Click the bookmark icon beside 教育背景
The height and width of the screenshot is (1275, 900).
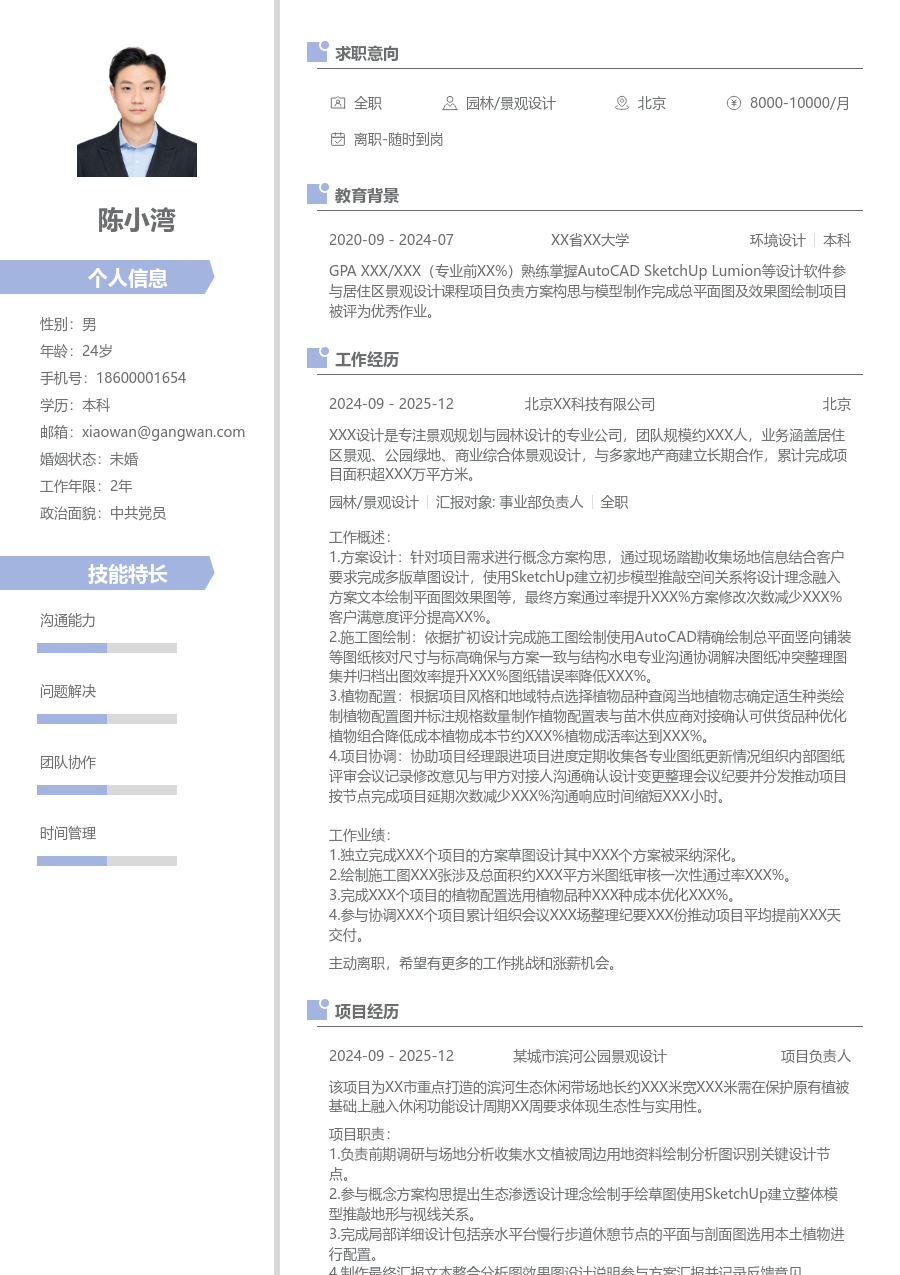pos(316,194)
